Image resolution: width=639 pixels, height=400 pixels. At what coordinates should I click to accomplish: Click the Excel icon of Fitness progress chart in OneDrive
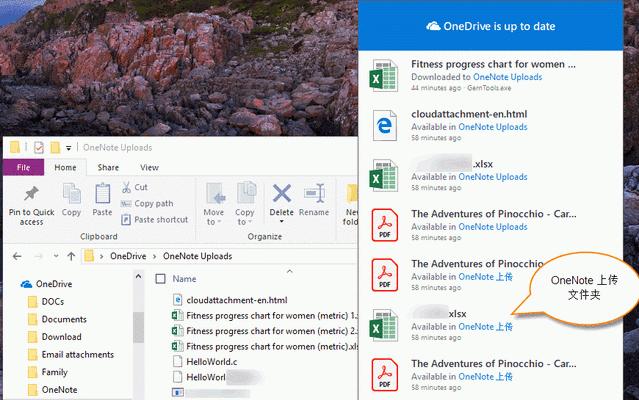click(383, 76)
